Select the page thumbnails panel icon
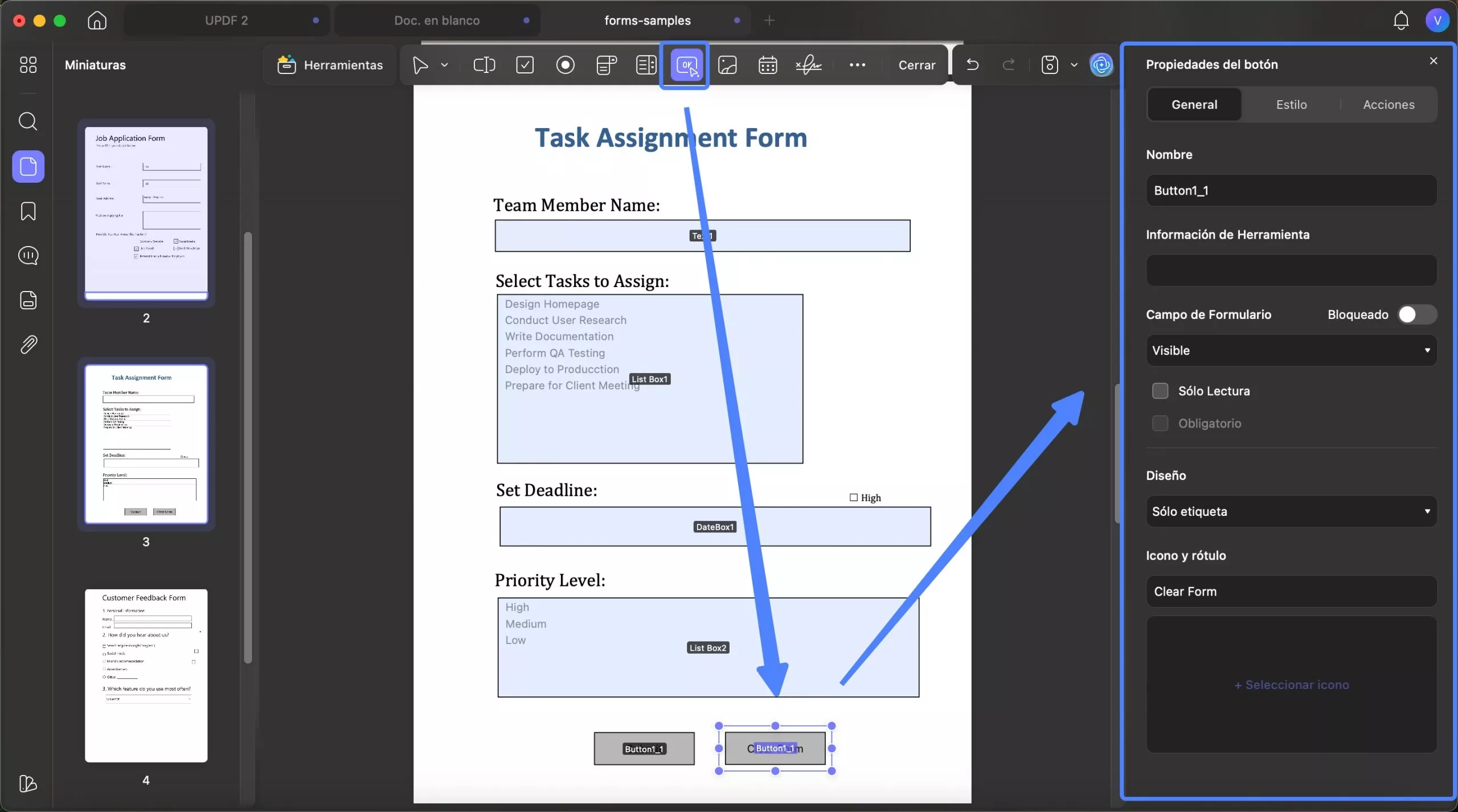 point(28,166)
